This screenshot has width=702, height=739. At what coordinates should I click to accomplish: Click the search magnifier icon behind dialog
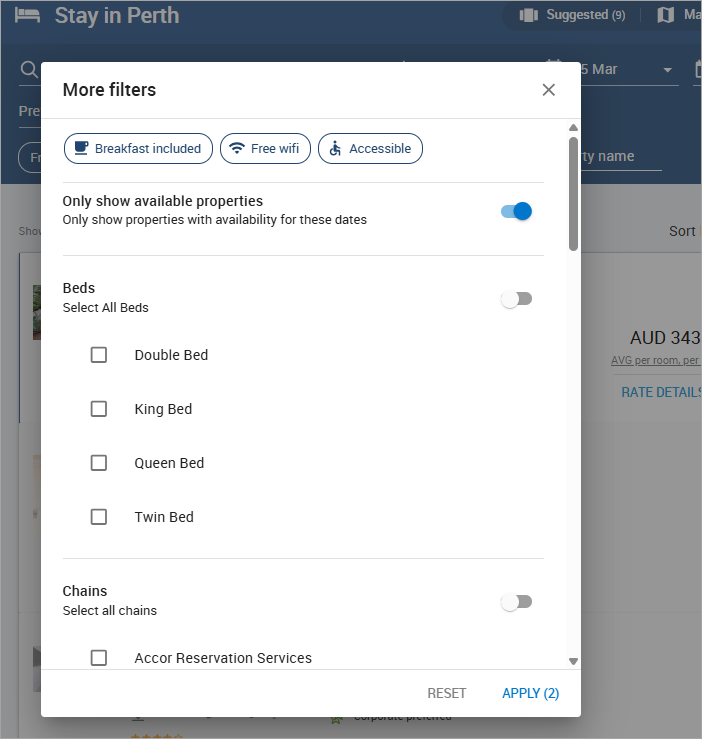29,70
